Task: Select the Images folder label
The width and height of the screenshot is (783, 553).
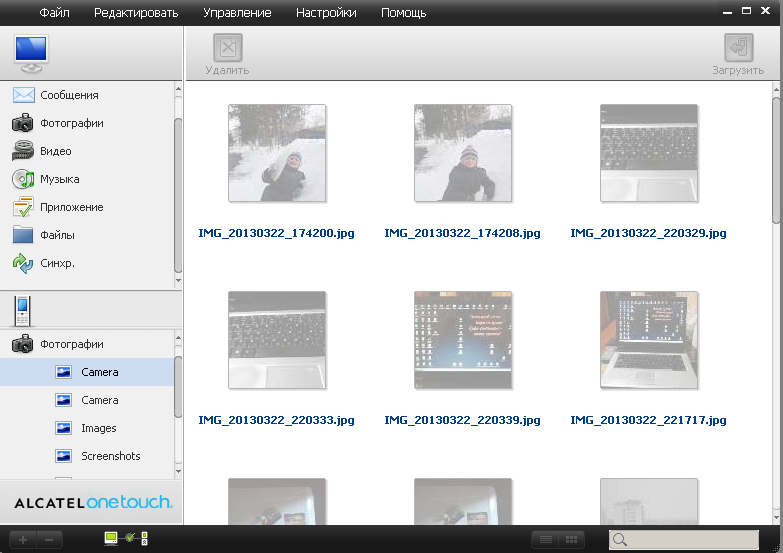Action: (x=99, y=428)
